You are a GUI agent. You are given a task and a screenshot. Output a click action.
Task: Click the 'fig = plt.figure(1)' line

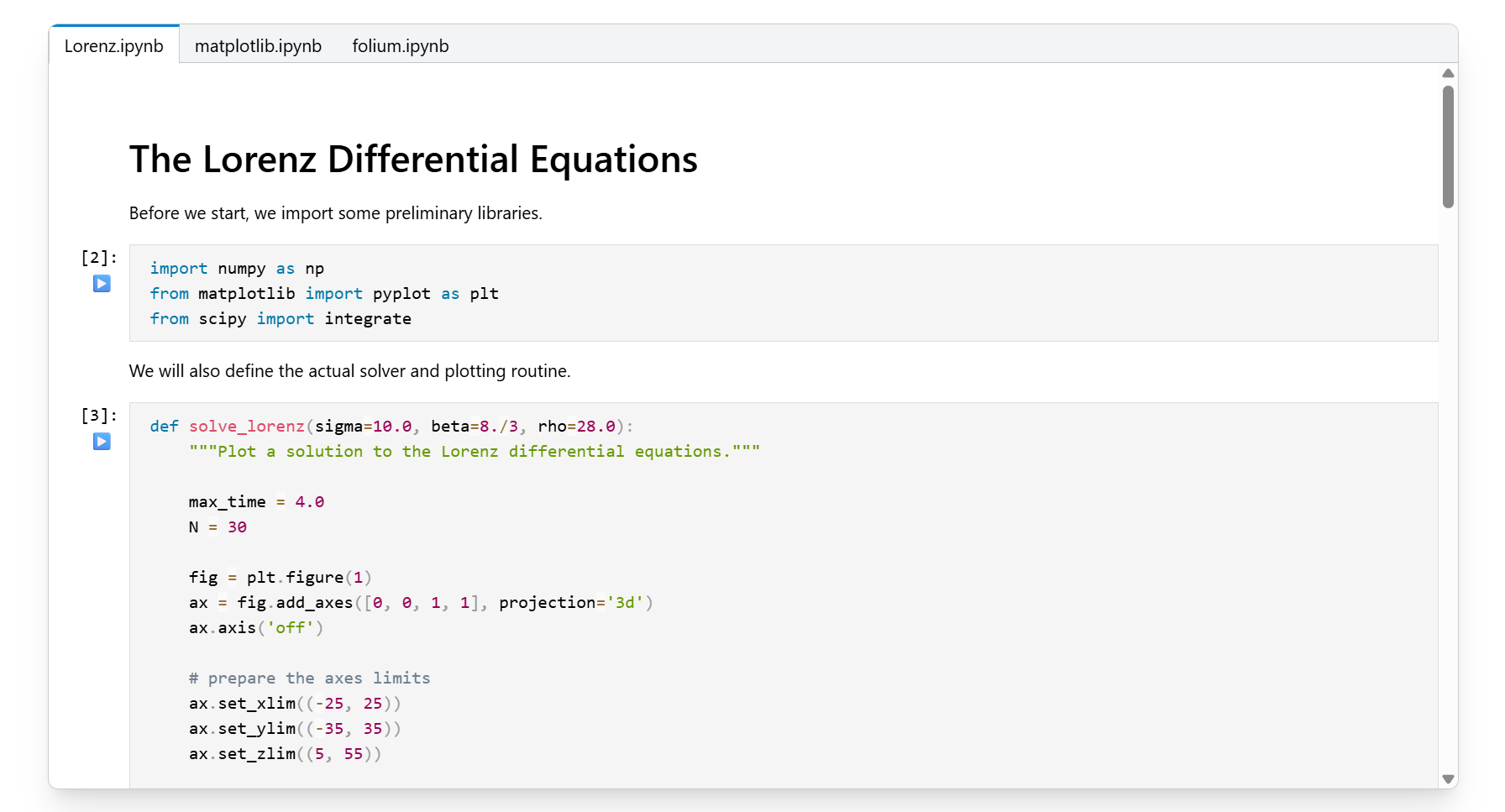(281, 578)
